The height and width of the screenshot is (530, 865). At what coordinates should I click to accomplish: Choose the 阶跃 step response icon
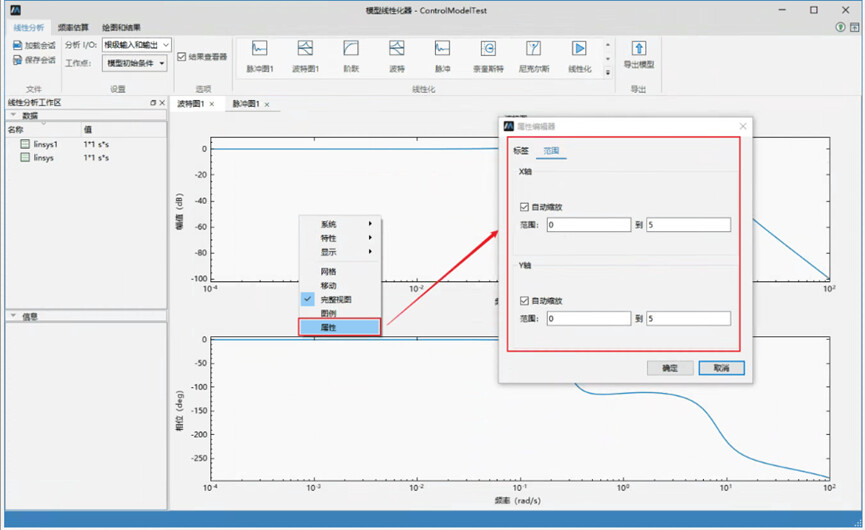point(351,49)
